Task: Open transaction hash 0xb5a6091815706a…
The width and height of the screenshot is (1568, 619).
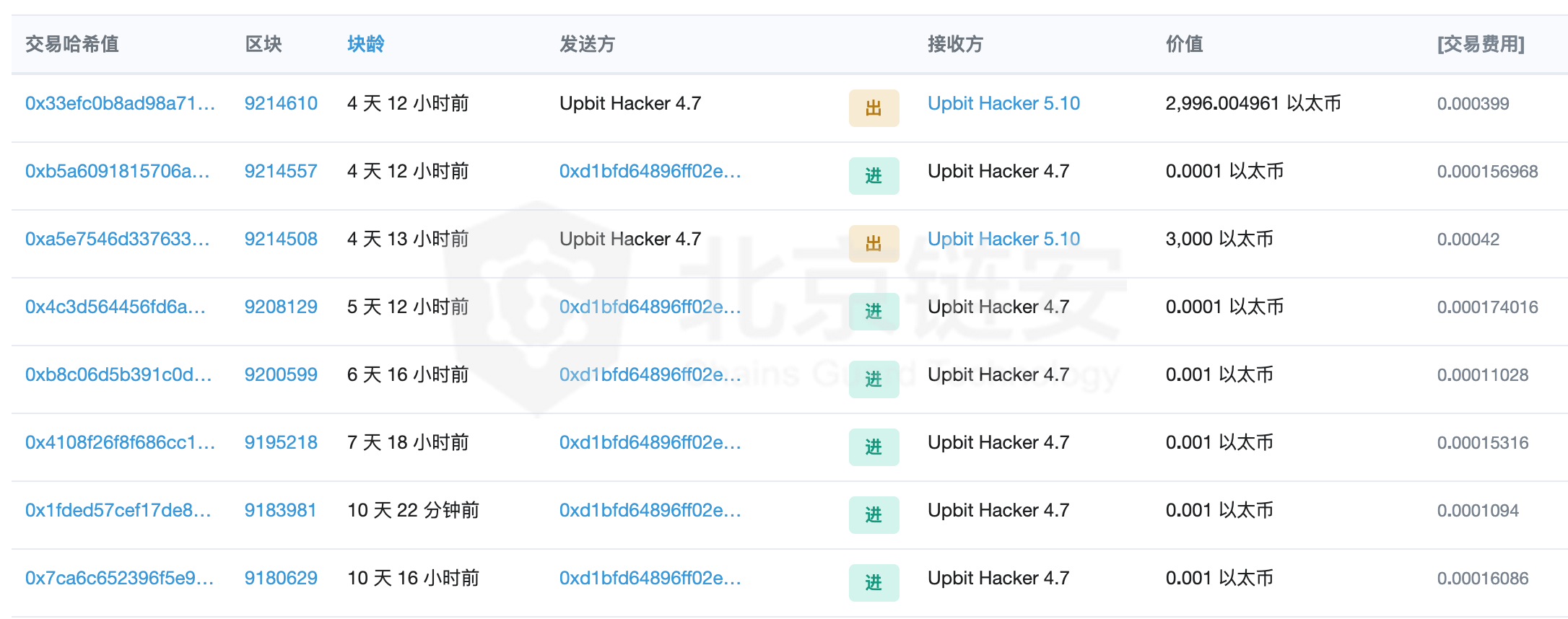Action: 117,171
